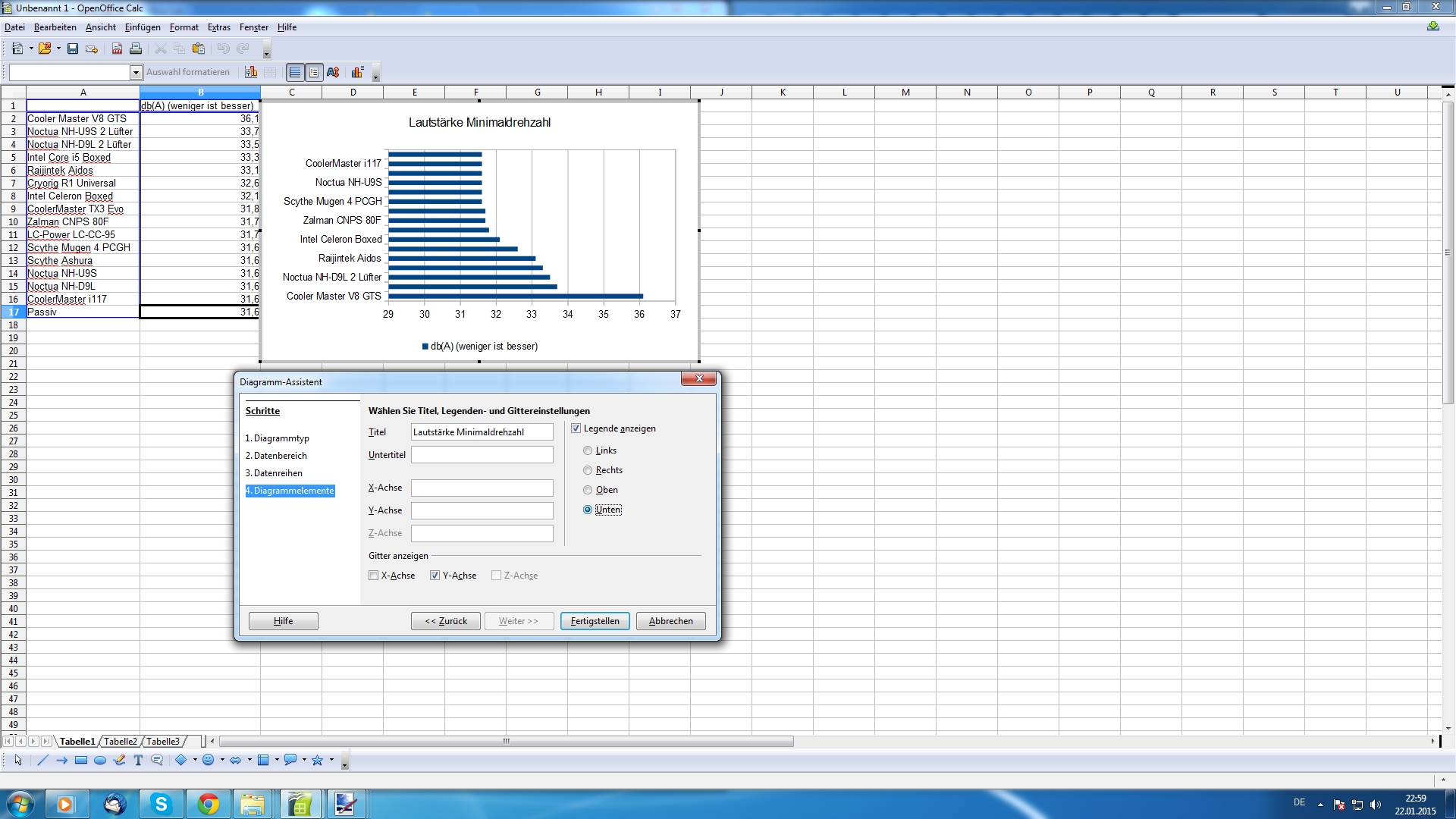
Task: Uncheck the Legende anzeigen checkbox
Action: (x=576, y=428)
